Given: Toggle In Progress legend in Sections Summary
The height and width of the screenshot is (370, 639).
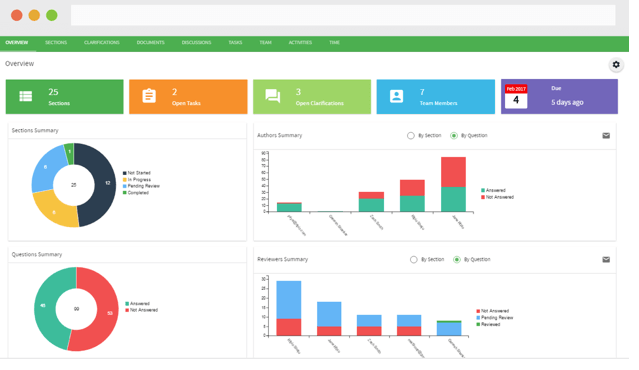Looking at the screenshot, I should coord(137,180).
